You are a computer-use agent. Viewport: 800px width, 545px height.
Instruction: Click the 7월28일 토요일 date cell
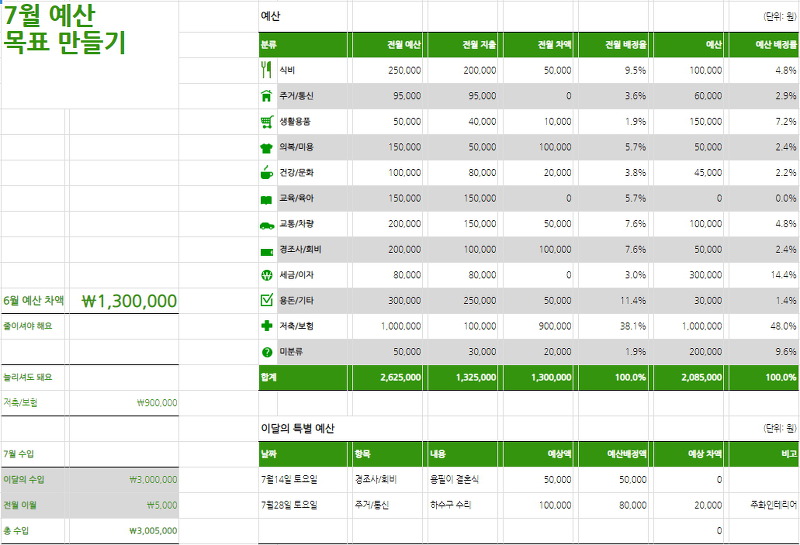303,505
